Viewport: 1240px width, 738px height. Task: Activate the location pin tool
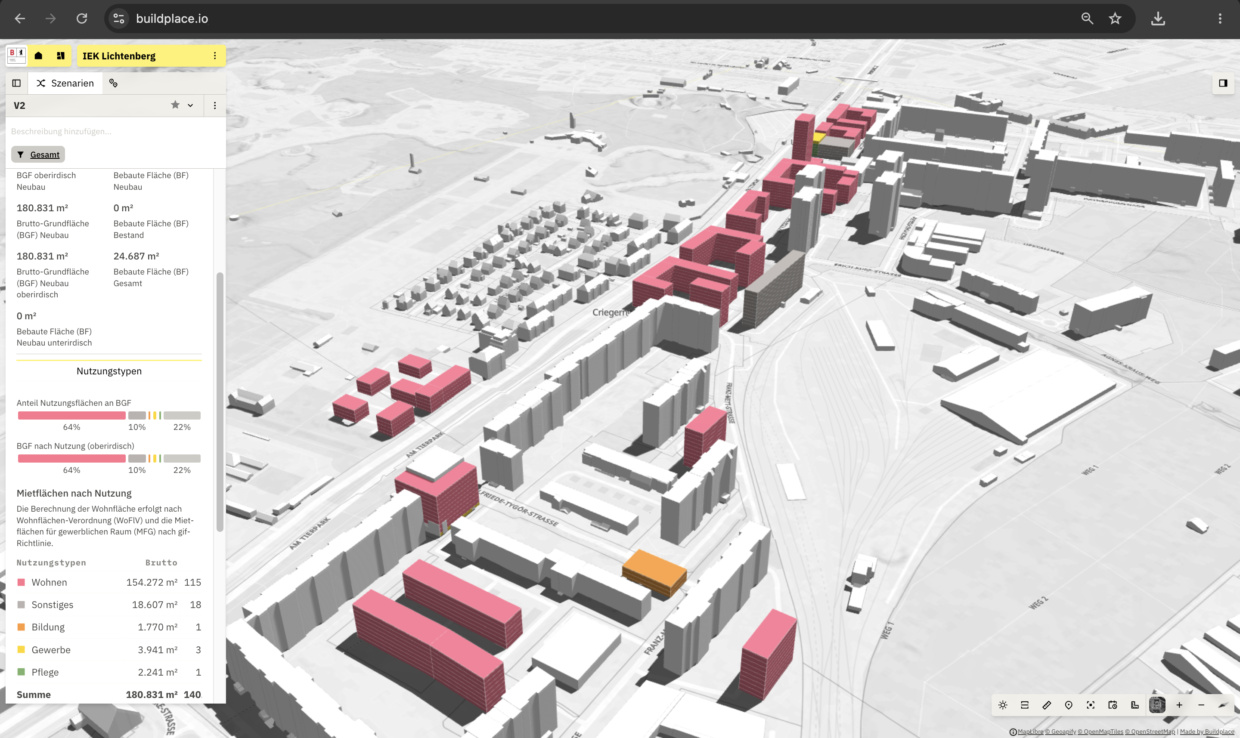click(1069, 705)
